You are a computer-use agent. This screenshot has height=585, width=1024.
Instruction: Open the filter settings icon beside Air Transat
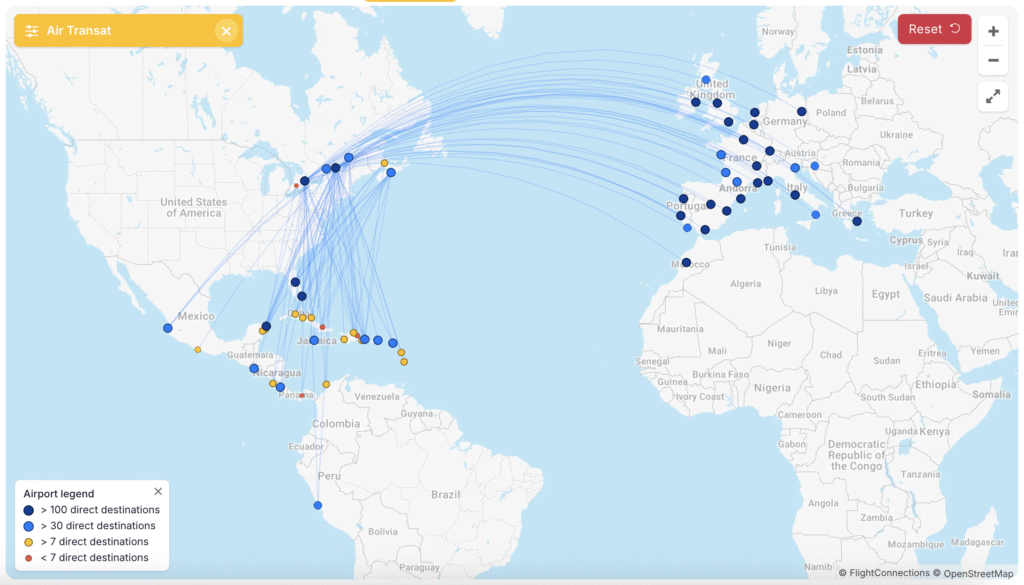pyautogui.click(x=32, y=31)
